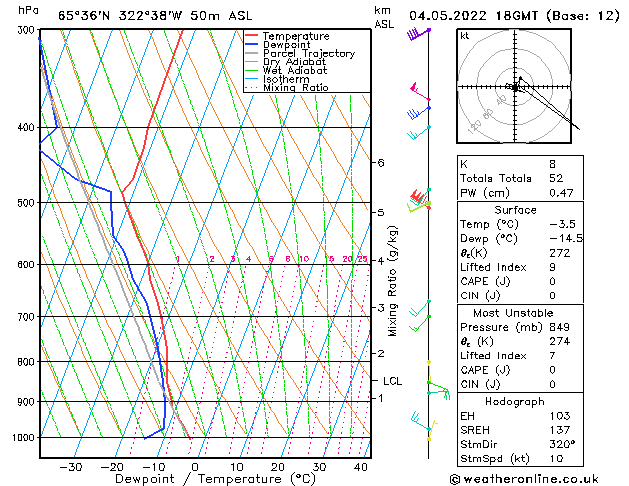Screen dimensions: 629x486
Task: Click the hodograph center point
Action: [x=516, y=87]
